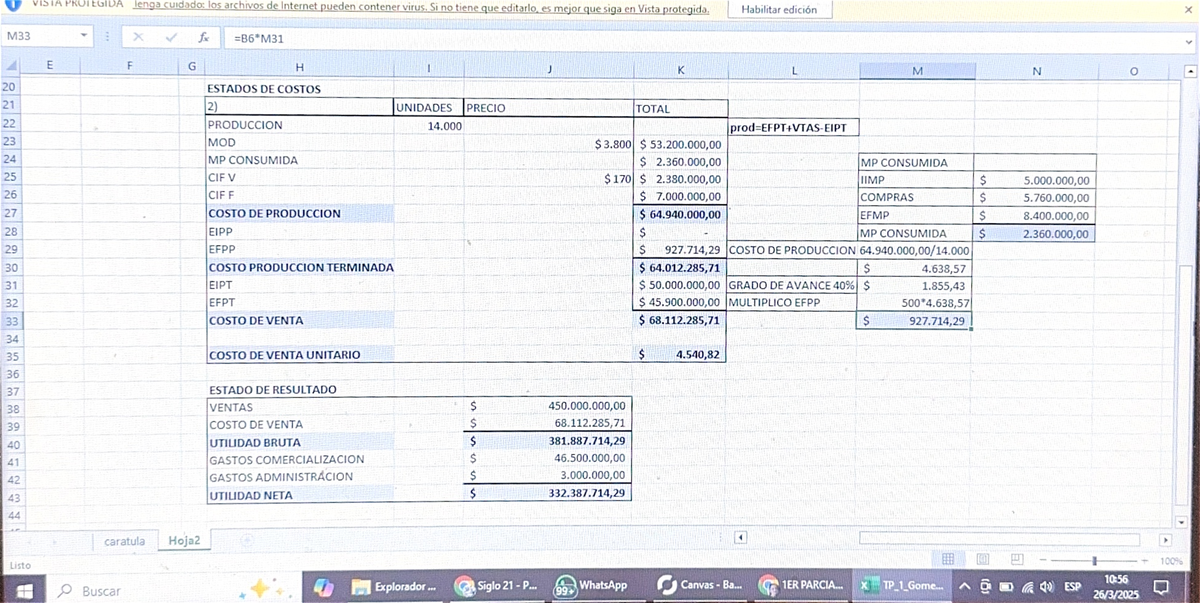1200x603 pixels.
Task: Show hidden system tray icons
Action: [964, 586]
